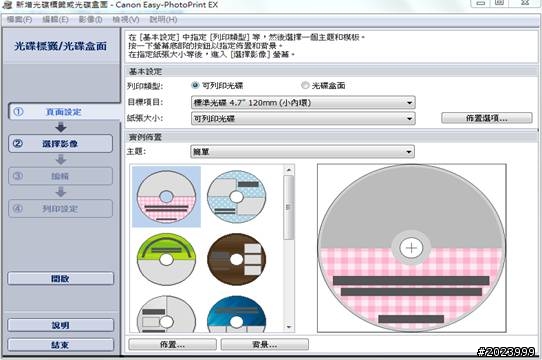Click template list scroll down arrow
This screenshot has height=360, width=542.
289,327
